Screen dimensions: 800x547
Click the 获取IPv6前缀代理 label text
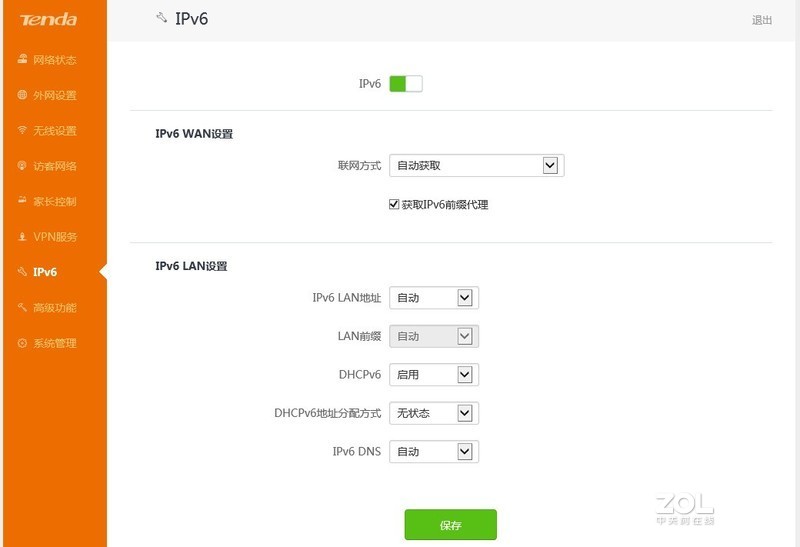445,205
